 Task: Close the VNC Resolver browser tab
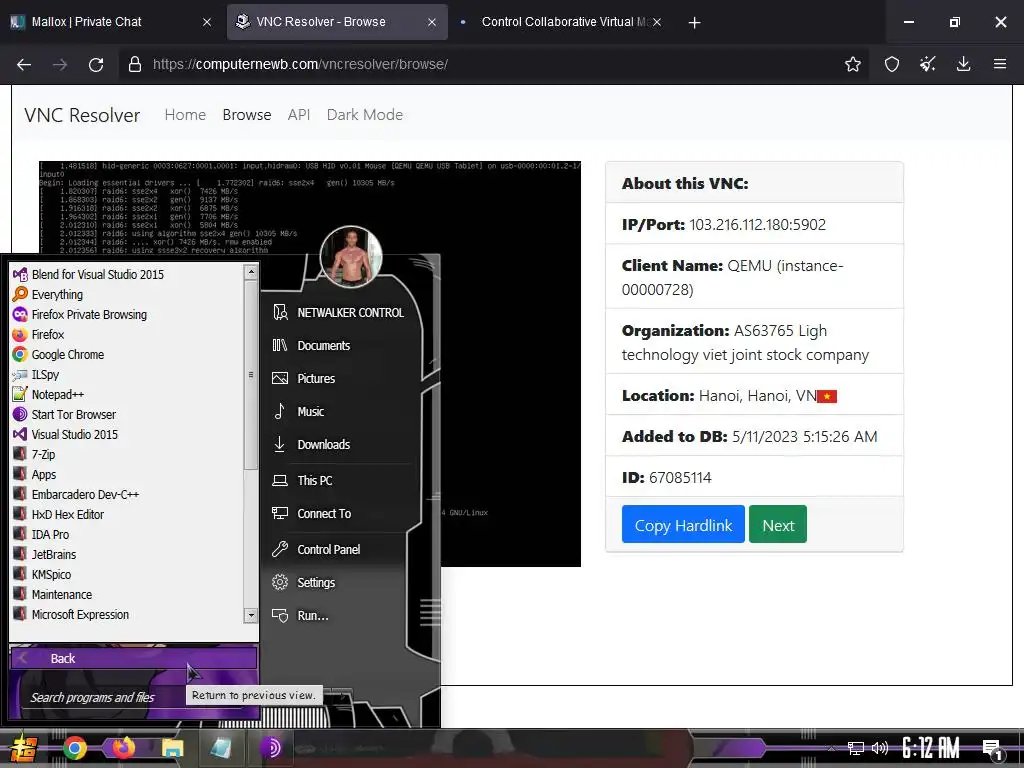point(432,22)
